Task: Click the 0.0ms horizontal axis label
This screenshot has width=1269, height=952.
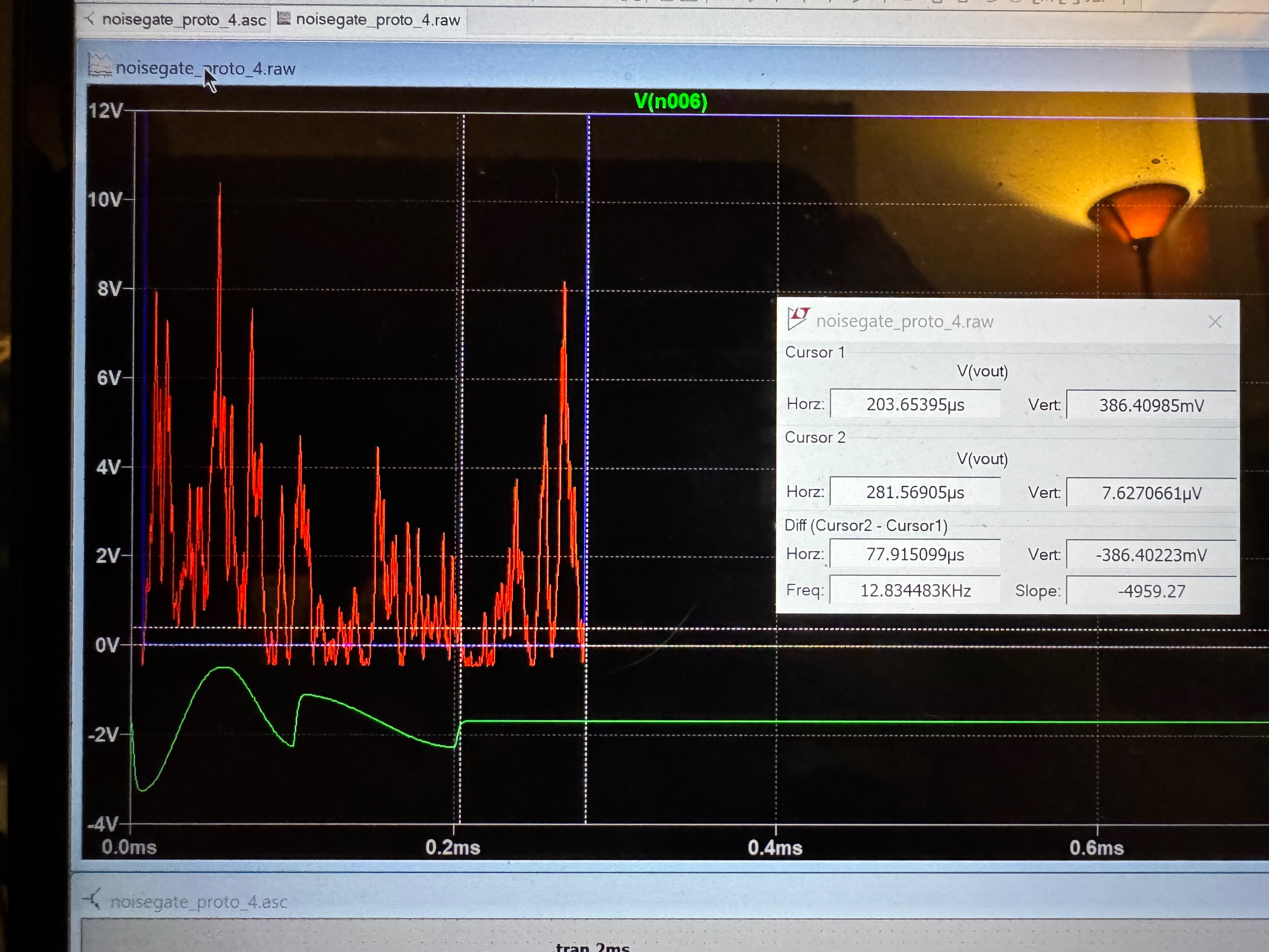Action: [129, 847]
